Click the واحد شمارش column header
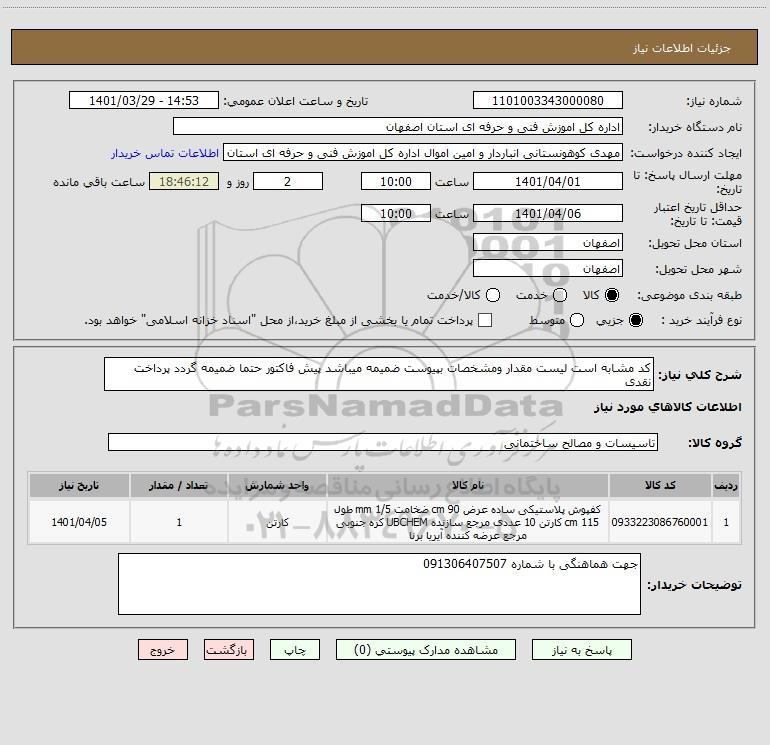770x745 pixels. tap(277, 485)
